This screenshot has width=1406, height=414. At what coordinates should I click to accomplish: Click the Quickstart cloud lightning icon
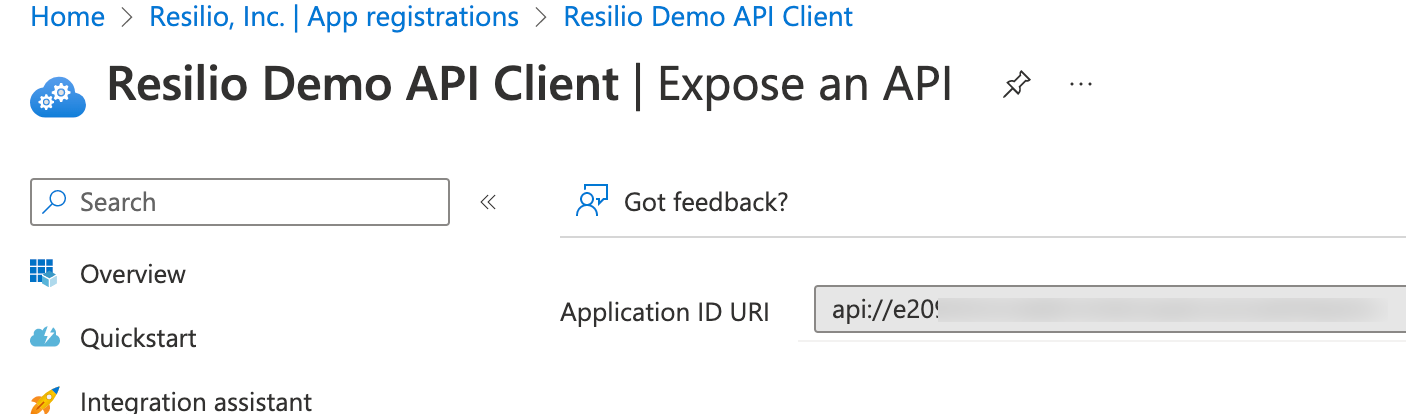(45, 337)
